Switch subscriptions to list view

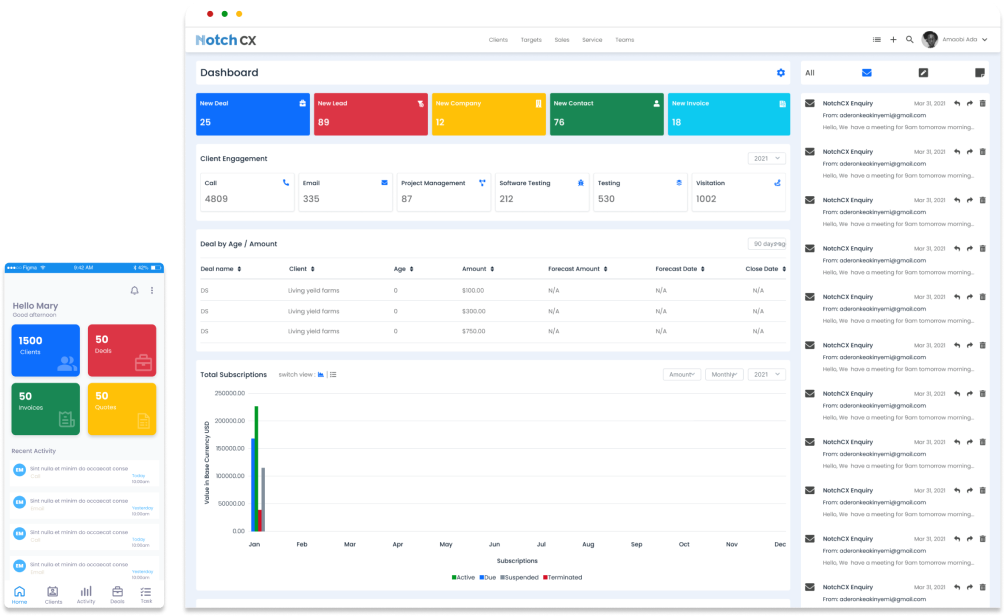point(333,375)
